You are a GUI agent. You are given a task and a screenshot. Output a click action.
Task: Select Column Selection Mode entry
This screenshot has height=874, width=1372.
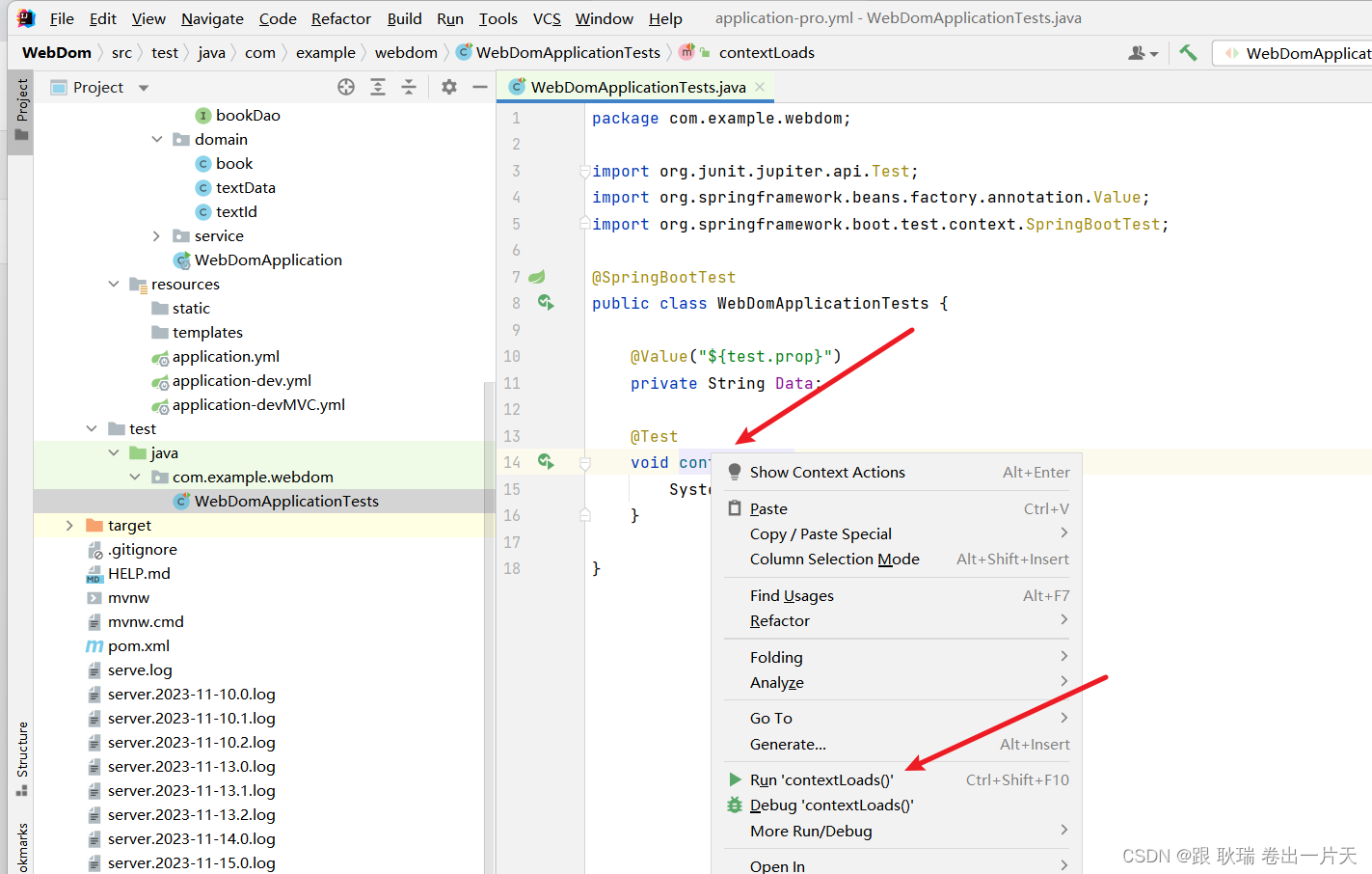897,559
